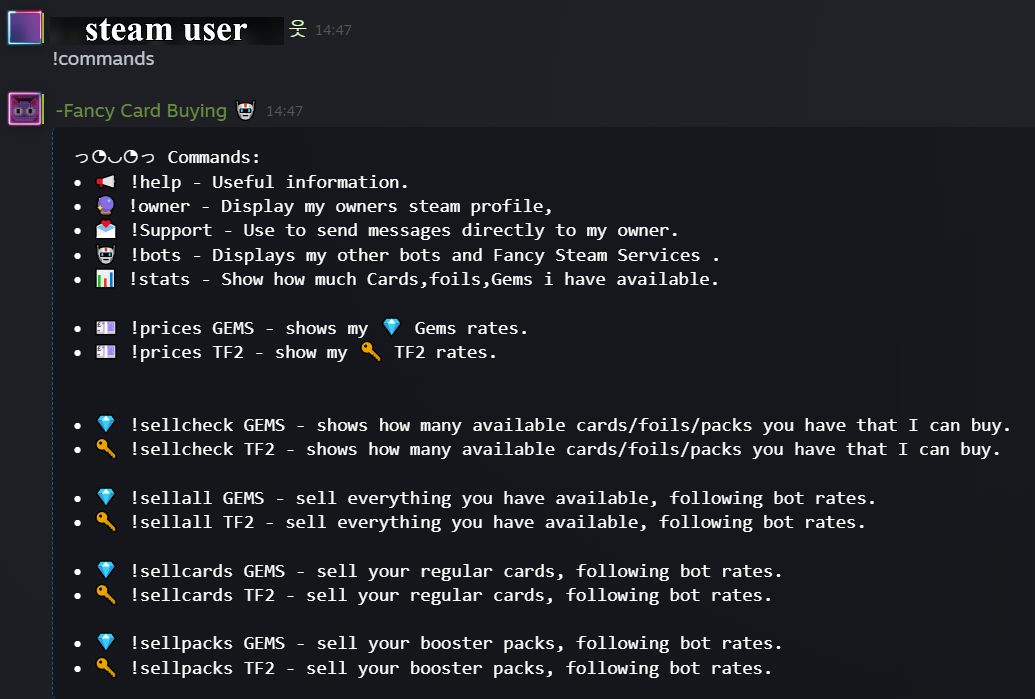Click the key icon beside !sellpacks TF2

pyautogui.click(x=106, y=667)
